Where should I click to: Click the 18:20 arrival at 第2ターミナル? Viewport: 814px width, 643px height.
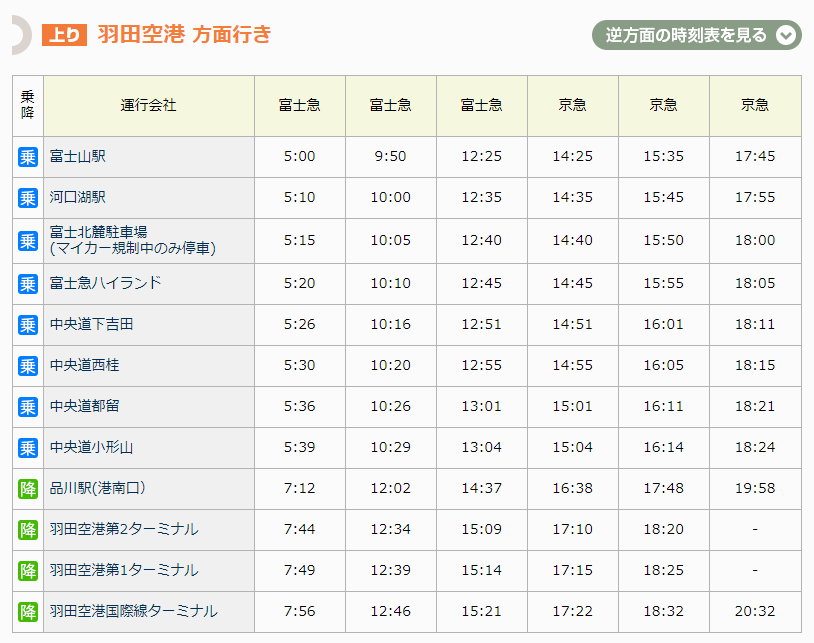[664, 529]
